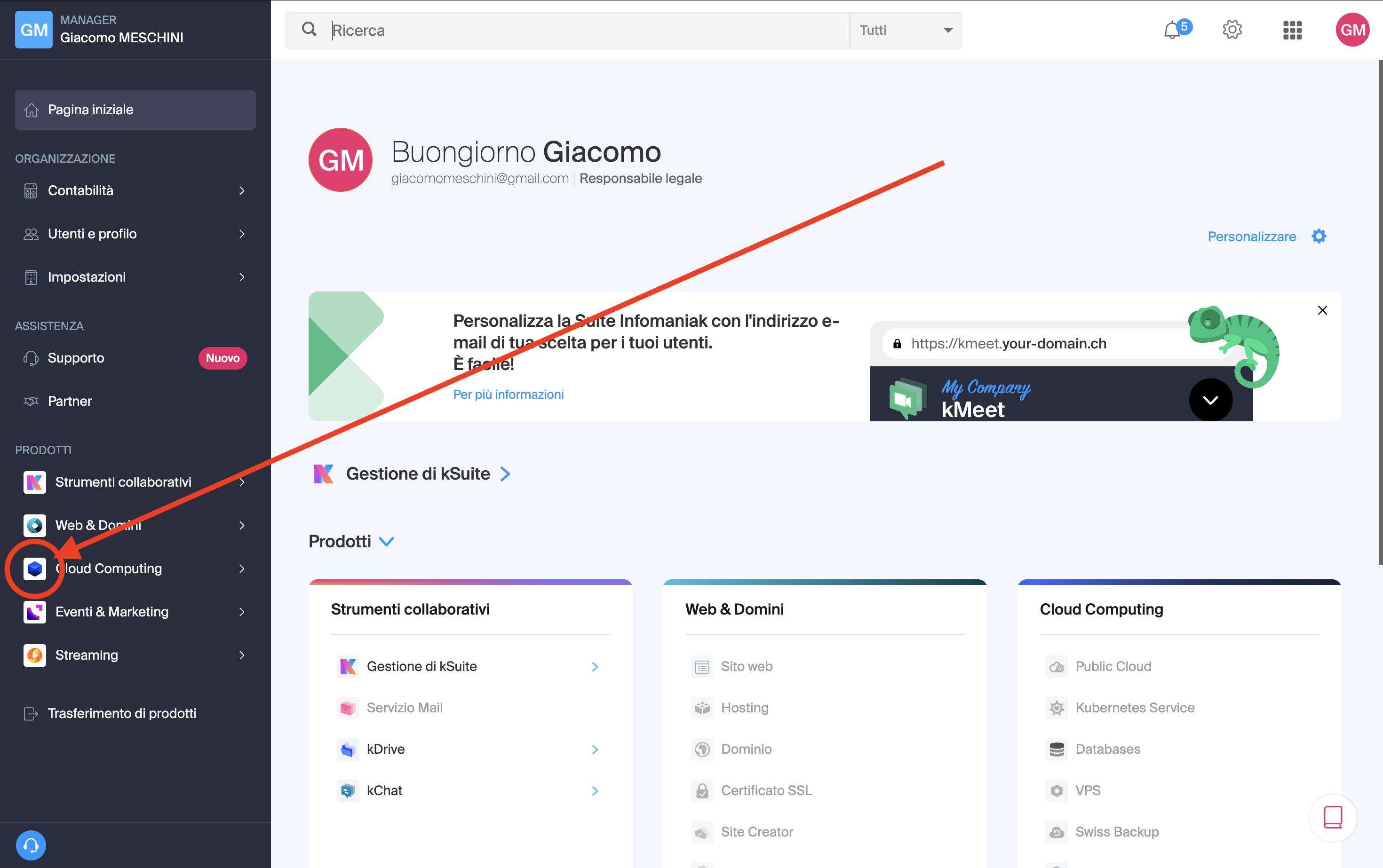1383x868 pixels.
Task: Click the Nuovo badge next to Supporto
Action: (222, 358)
